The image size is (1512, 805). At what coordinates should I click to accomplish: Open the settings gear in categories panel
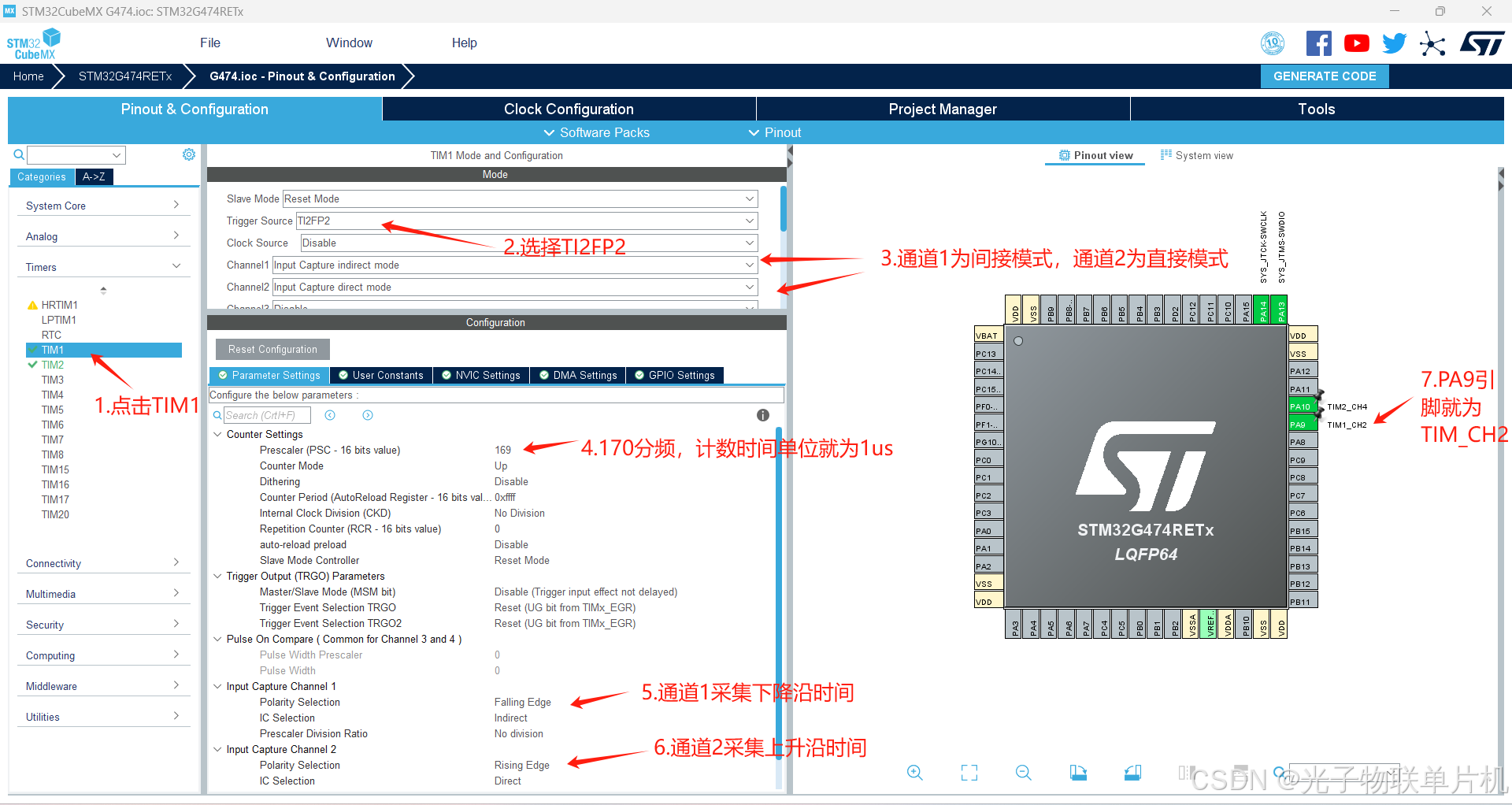(189, 155)
